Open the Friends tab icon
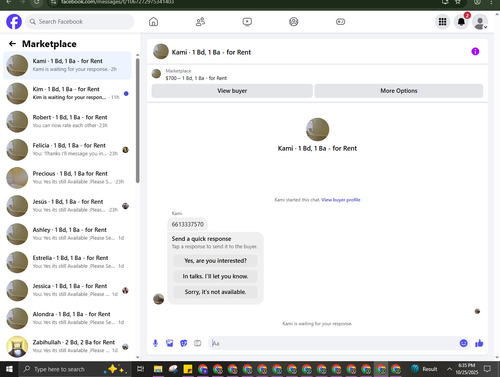The image size is (500, 377). pos(200,22)
